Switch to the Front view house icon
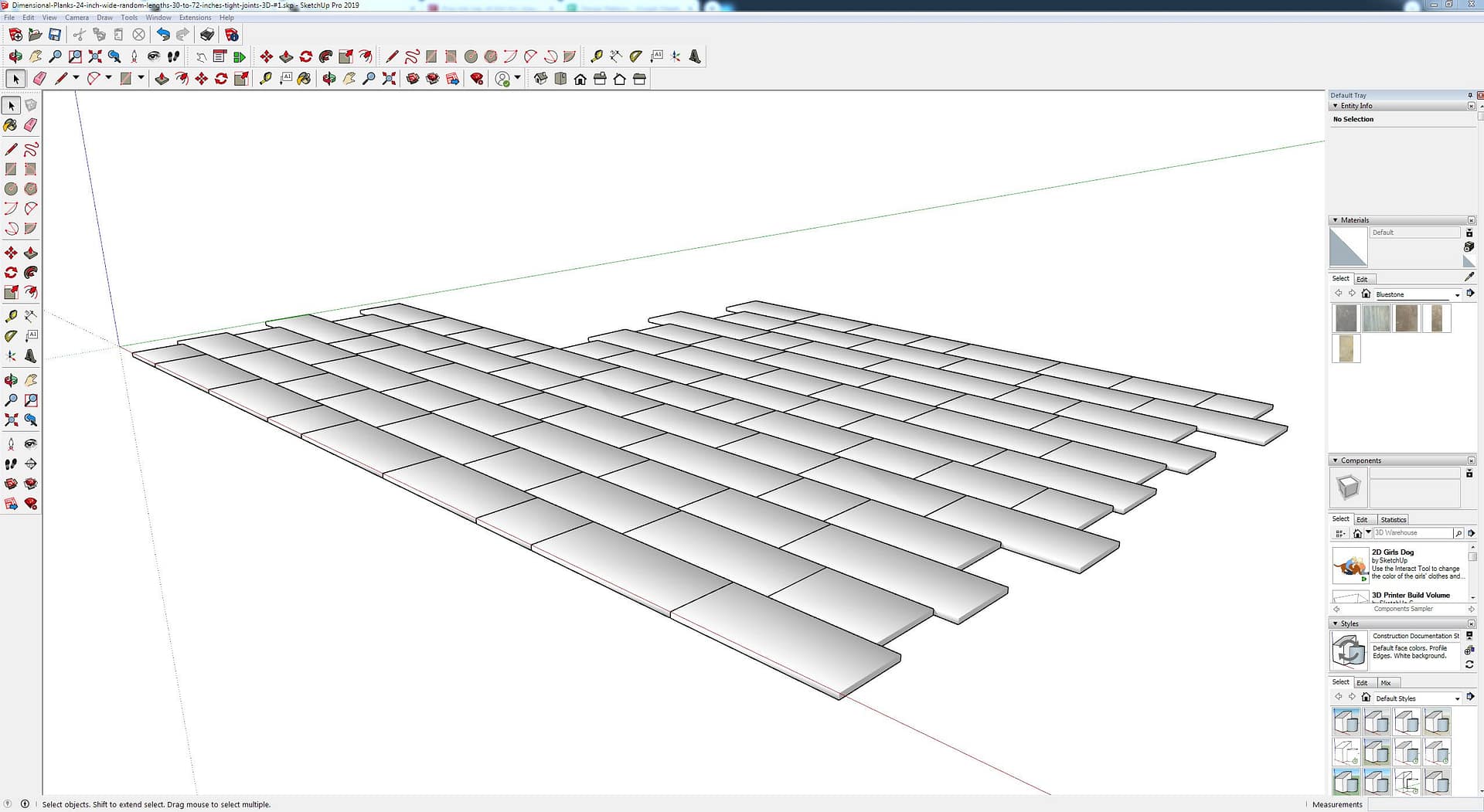 coord(580,79)
